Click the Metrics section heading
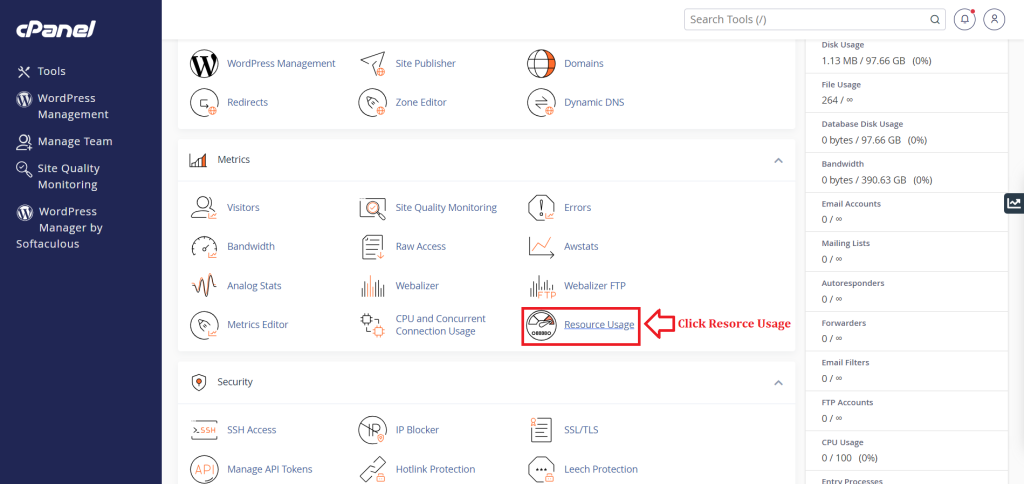Screen dimensions: 1024x484 234,159
